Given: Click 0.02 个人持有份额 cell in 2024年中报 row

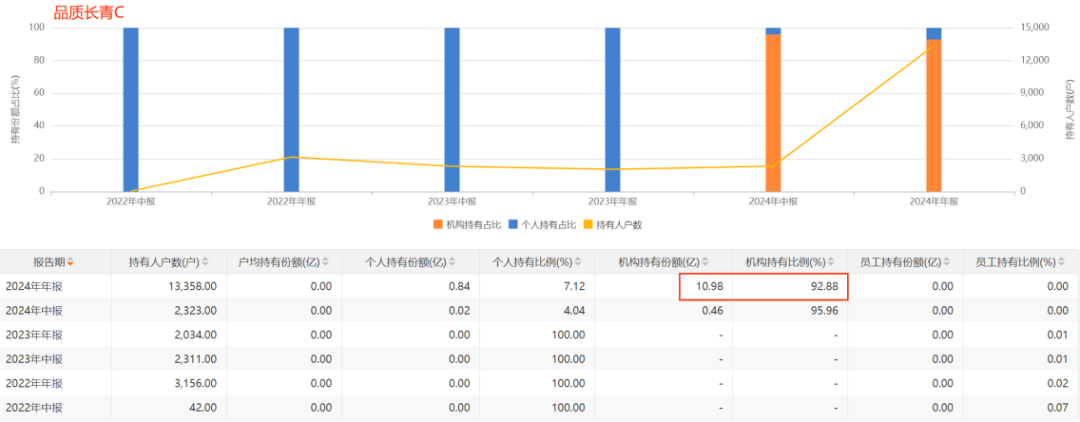Looking at the screenshot, I should [x=460, y=310].
